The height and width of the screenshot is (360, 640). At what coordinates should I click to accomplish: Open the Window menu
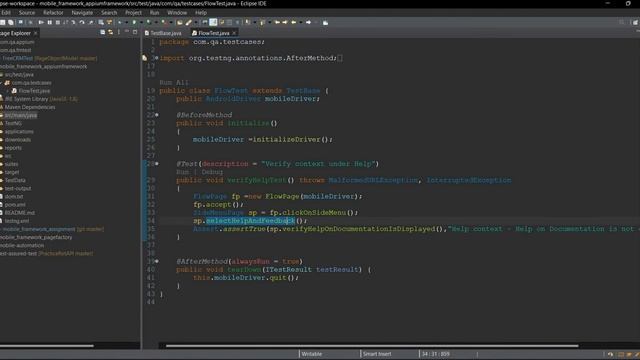tap(177, 13)
